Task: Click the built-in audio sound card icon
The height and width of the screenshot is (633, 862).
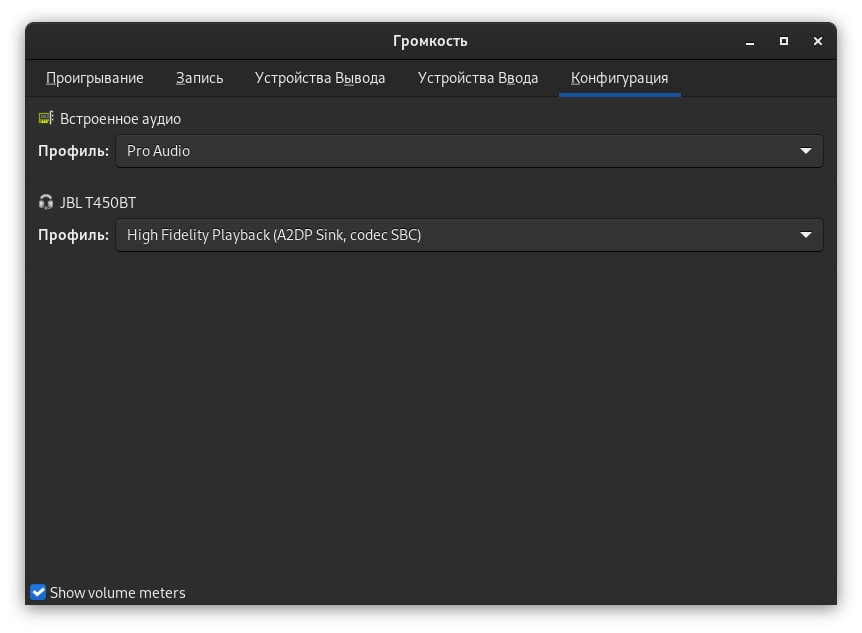Action: point(46,118)
